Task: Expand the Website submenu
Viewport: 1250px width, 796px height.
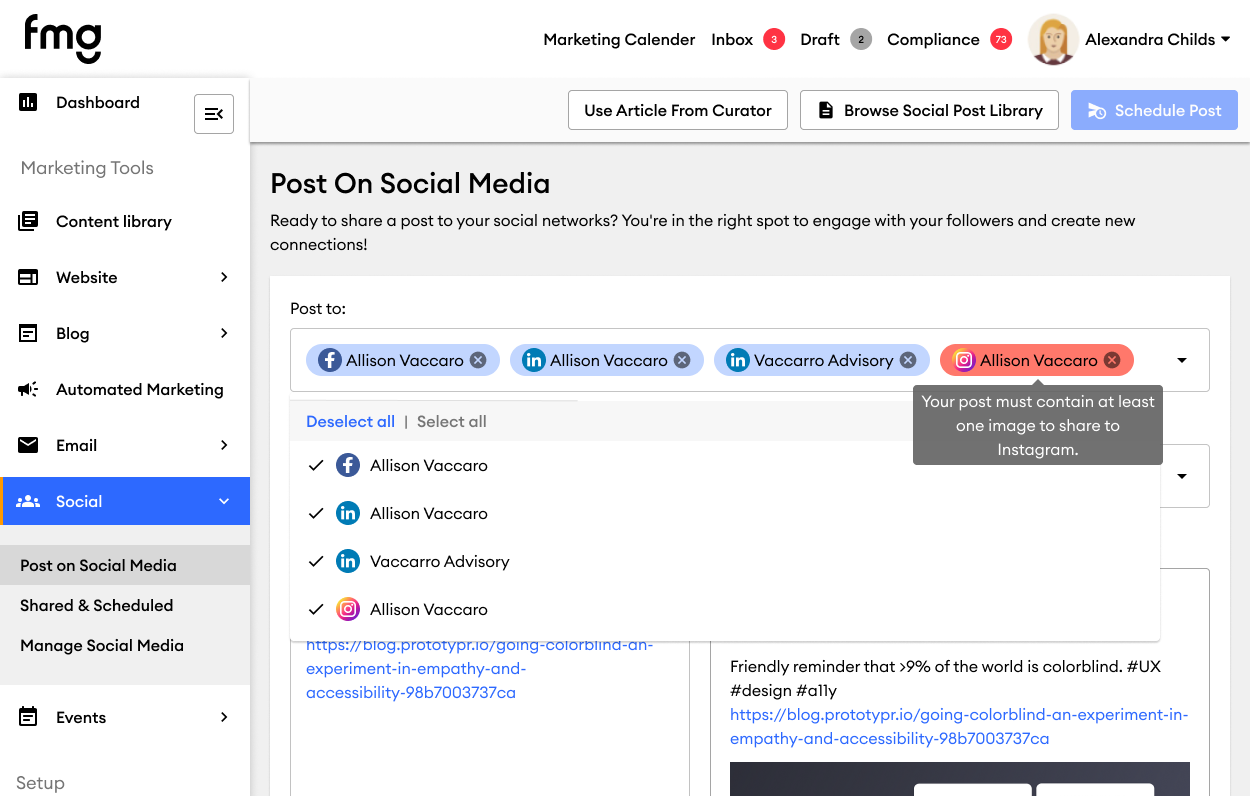Action: (224, 277)
